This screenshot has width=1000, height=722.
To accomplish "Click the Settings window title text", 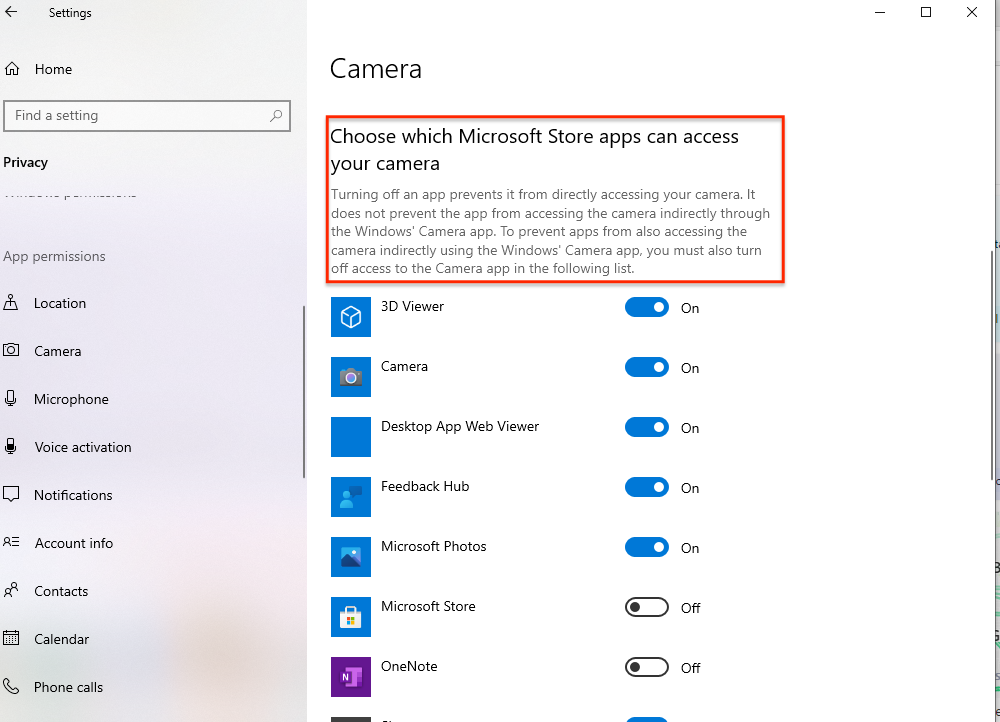I will point(70,13).
